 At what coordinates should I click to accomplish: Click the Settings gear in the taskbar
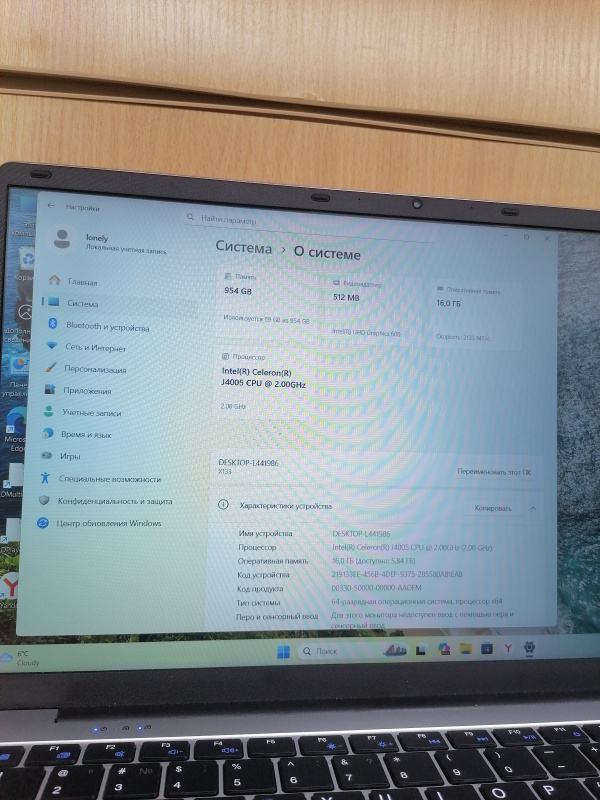pyautogui.click(x=530, y=647)
